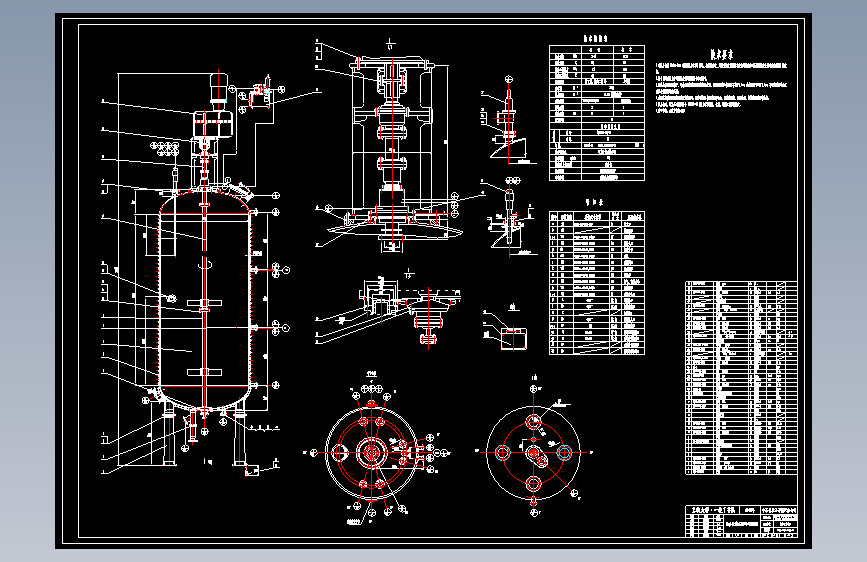Select the motor on top of the vessel
Screen dimensions: 867x562
pos(218,87)
